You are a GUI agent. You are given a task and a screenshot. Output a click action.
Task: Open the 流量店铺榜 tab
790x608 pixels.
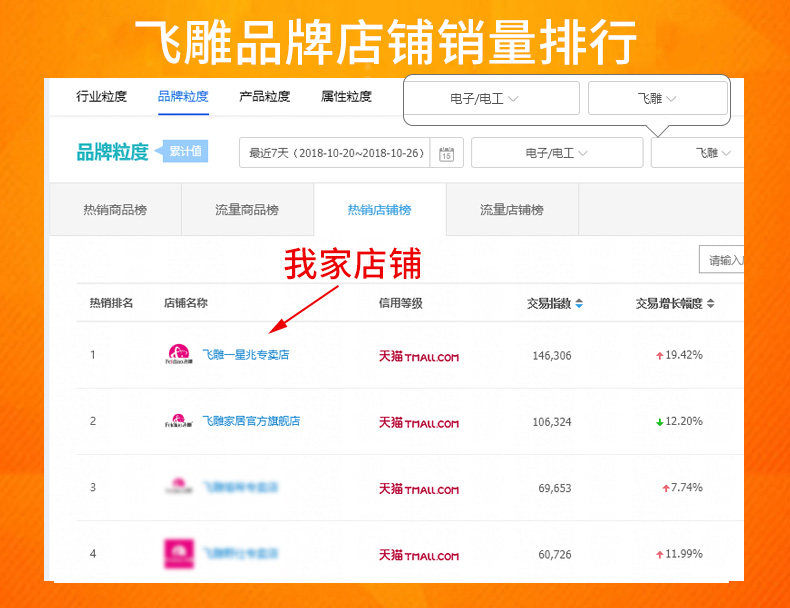pyautogui.click(x=512, y=210)
